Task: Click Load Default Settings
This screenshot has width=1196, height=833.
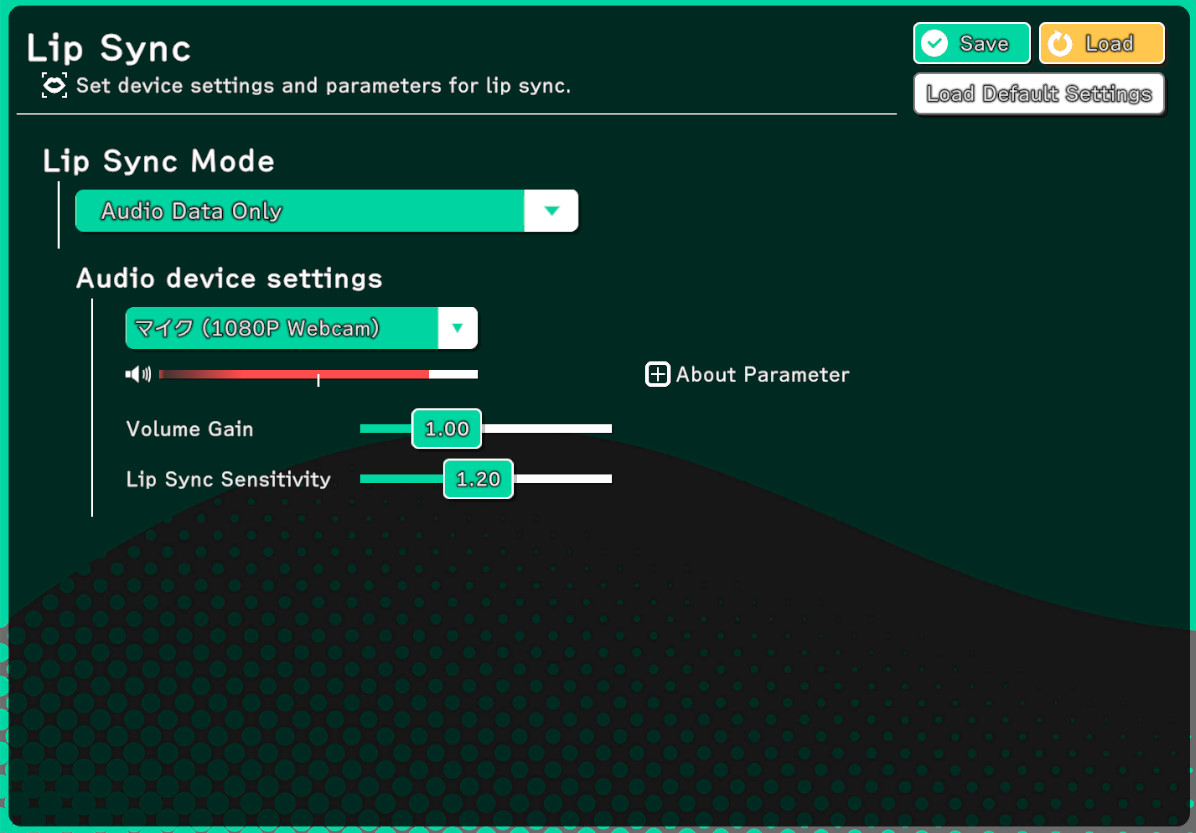Action: point(1039,94)
